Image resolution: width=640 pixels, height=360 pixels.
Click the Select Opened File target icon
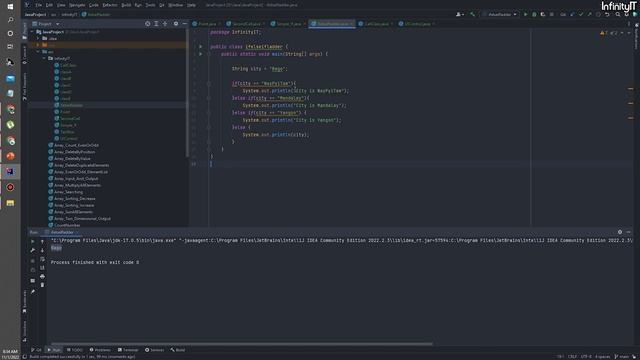point(147,24)
